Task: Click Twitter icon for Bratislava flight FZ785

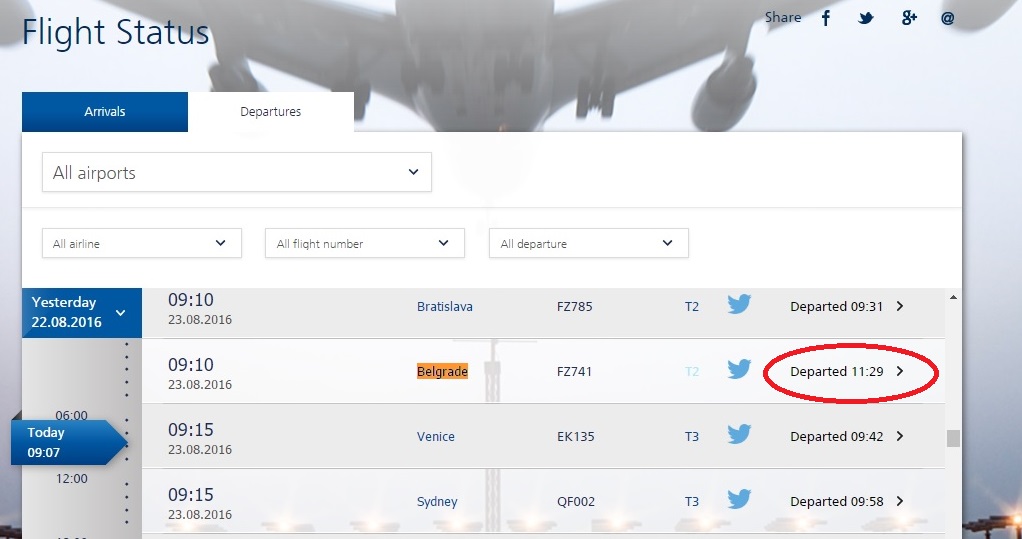Action: (x=739, y=305)
